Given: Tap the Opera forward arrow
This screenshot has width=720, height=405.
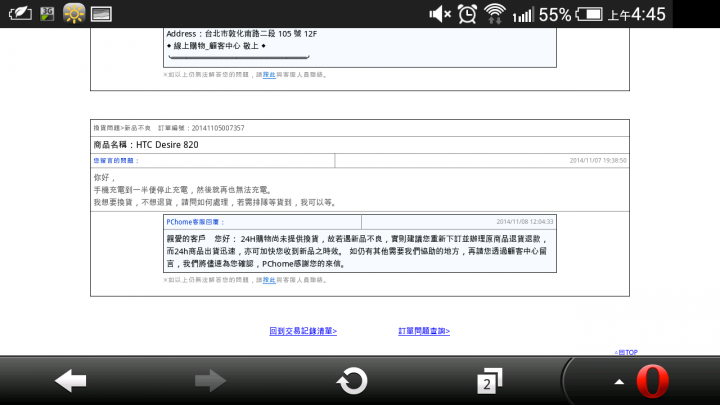Looking at the screenshot, I should (x=210, y=381).
